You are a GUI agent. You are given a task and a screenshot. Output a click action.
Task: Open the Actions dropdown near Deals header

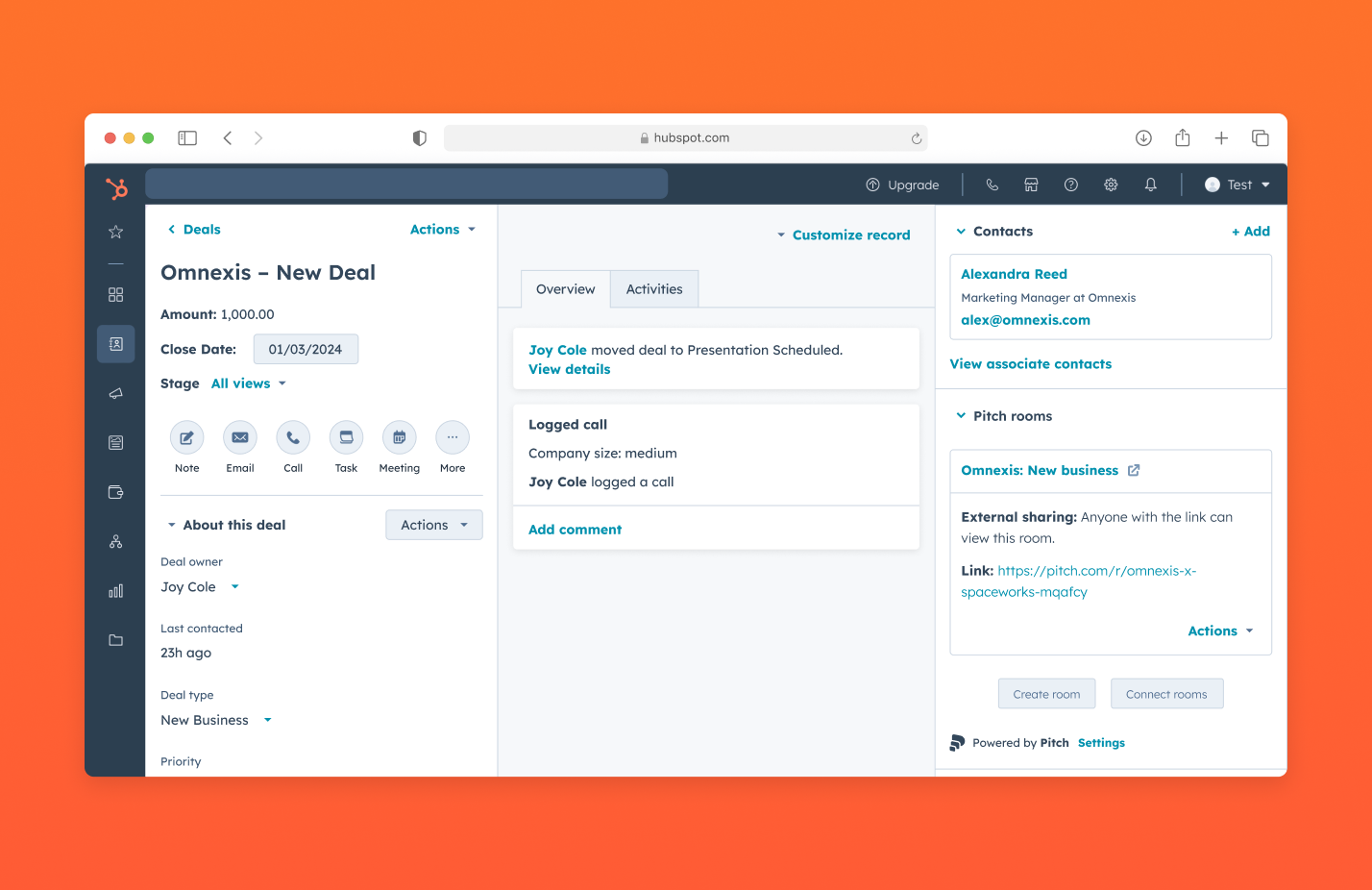pos(443,230)
